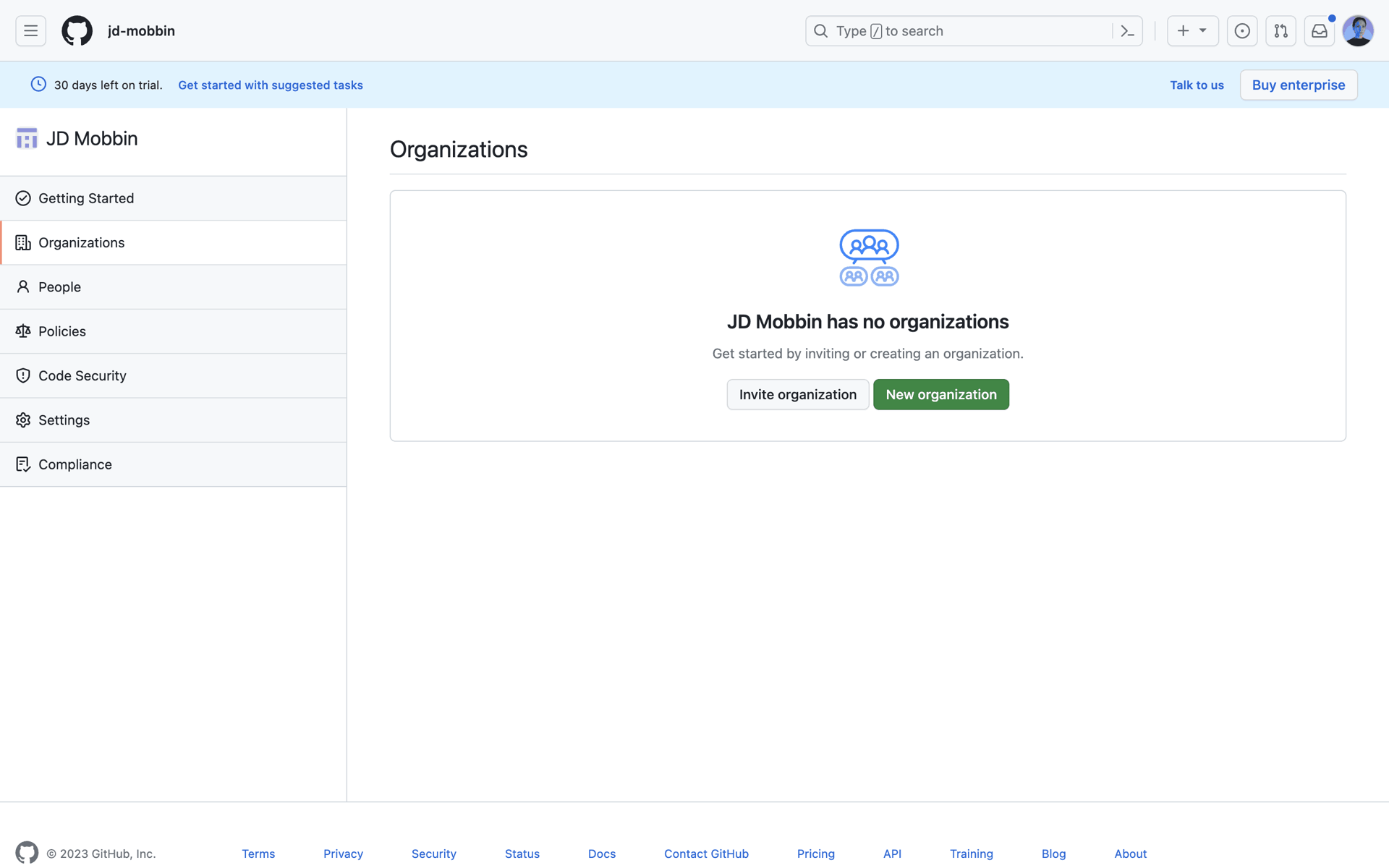Click the organizations group illustration
The image size is (1389, 868).
tap(869, 258)
